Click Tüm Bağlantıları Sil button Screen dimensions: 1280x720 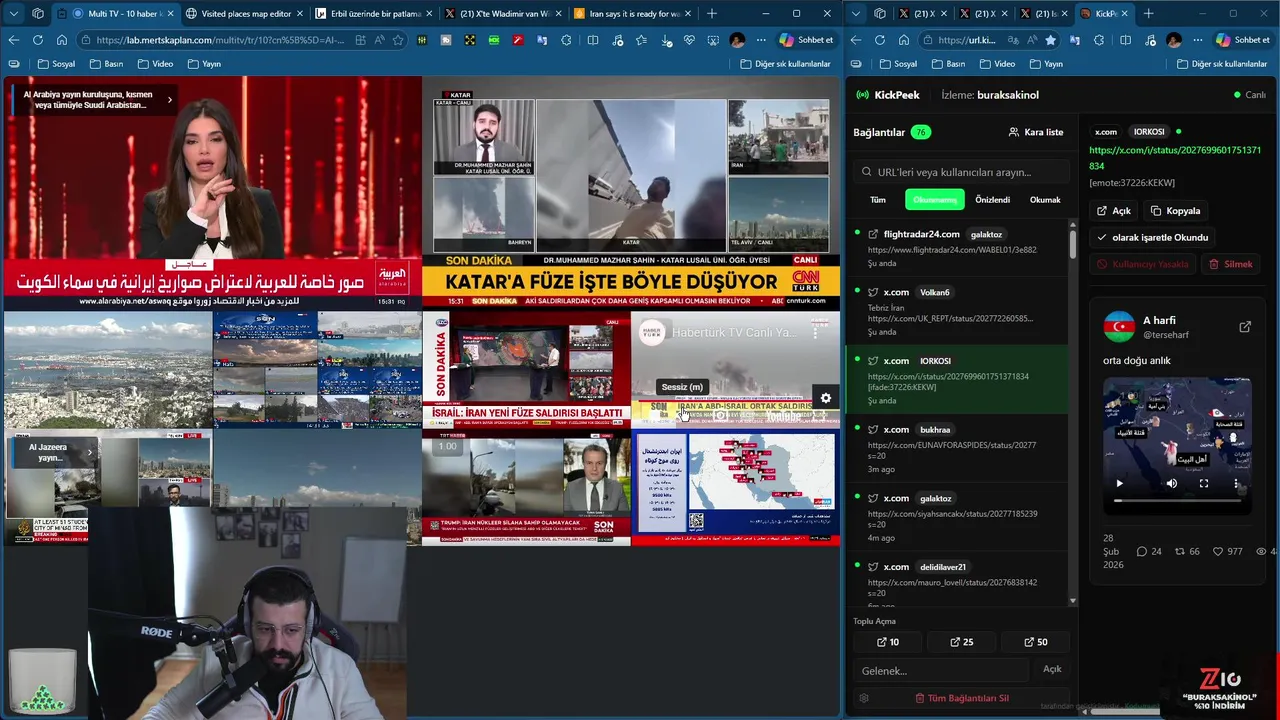(962, 698)
